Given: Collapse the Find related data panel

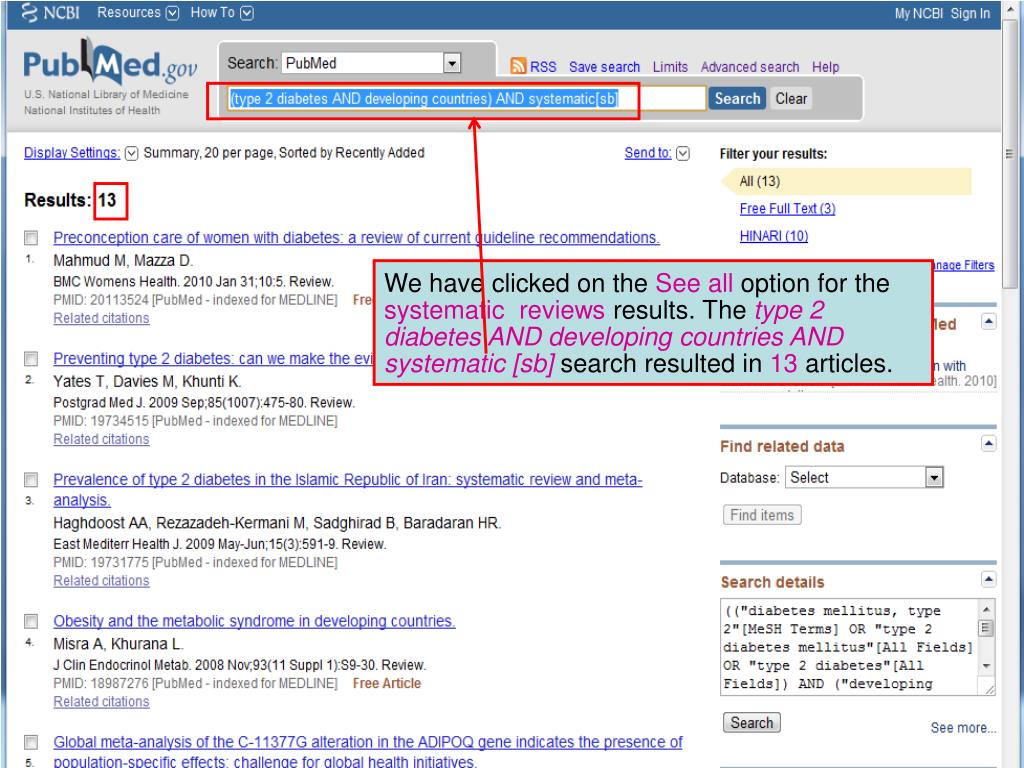Looking at the screenshot, I should point(989,444).
